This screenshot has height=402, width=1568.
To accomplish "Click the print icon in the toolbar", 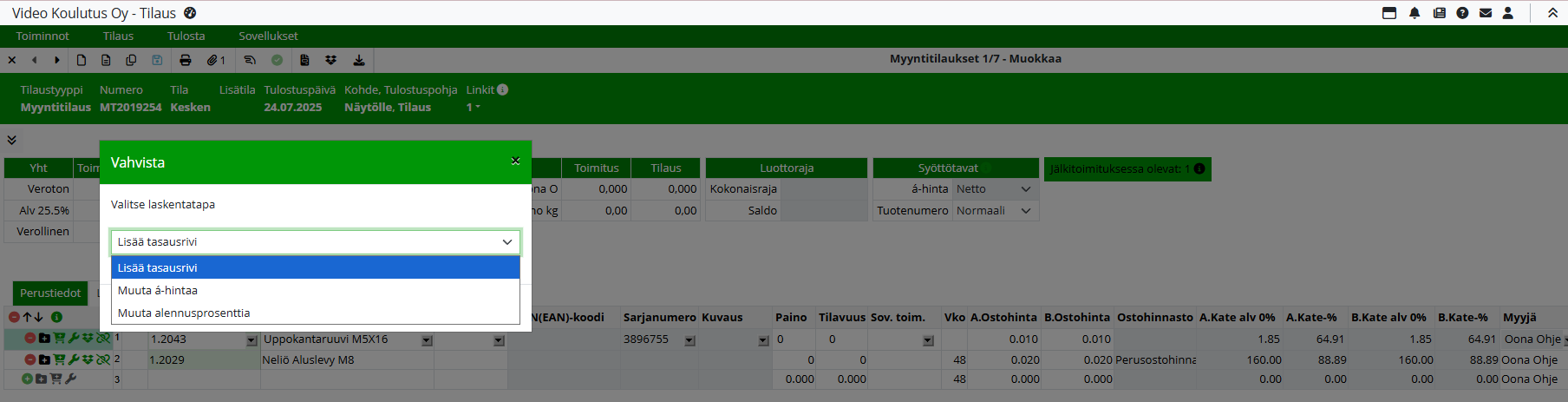I will 185,60.
